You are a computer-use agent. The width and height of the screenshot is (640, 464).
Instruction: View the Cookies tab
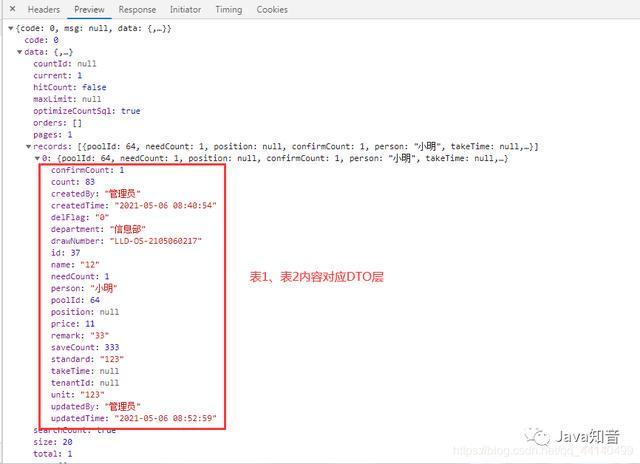tap(272, 9)
